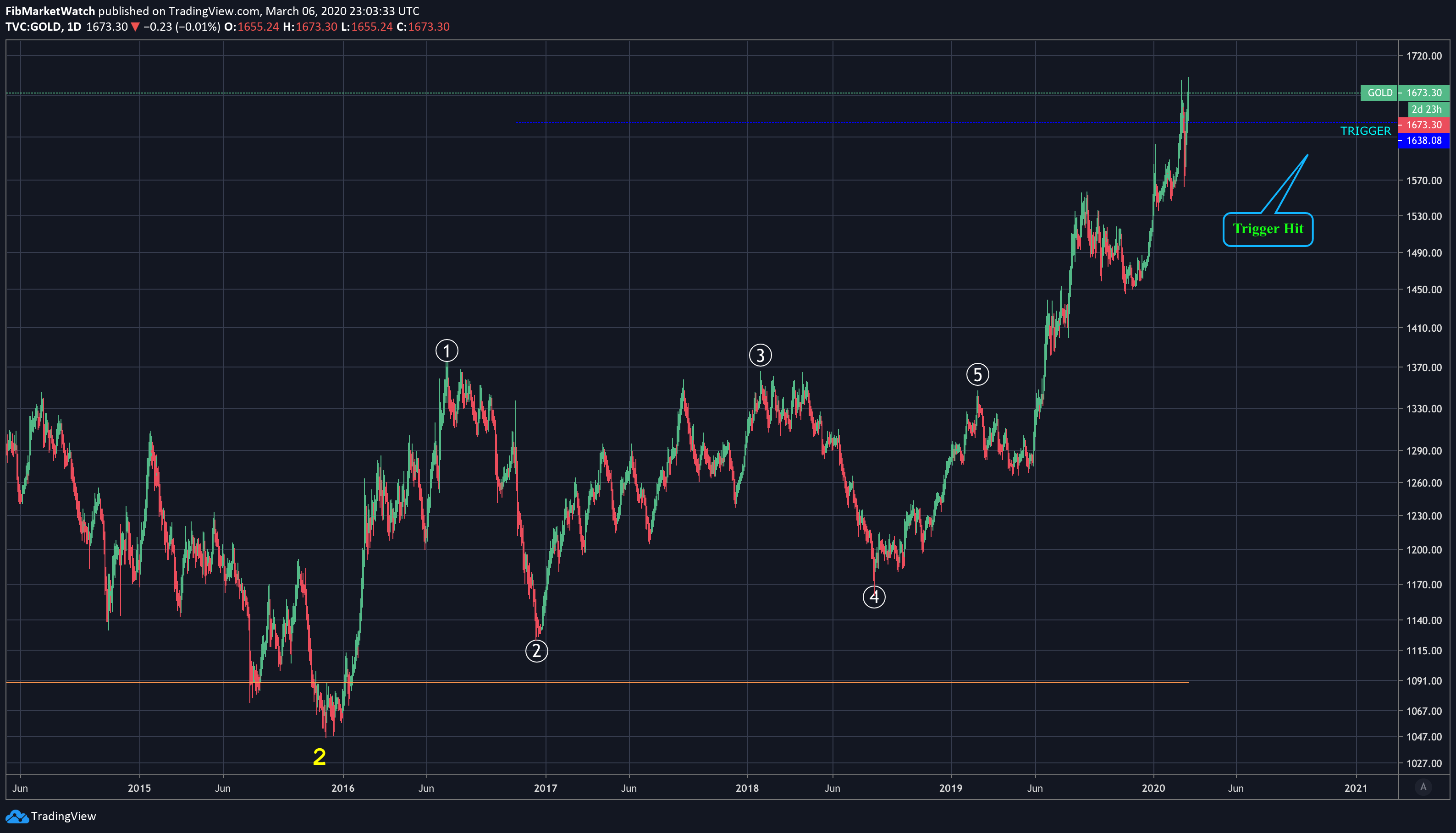Screen dimensions: 1456x833
Task: Click the green GOLD symbol tag
Action: click(x=1379, y=93)
